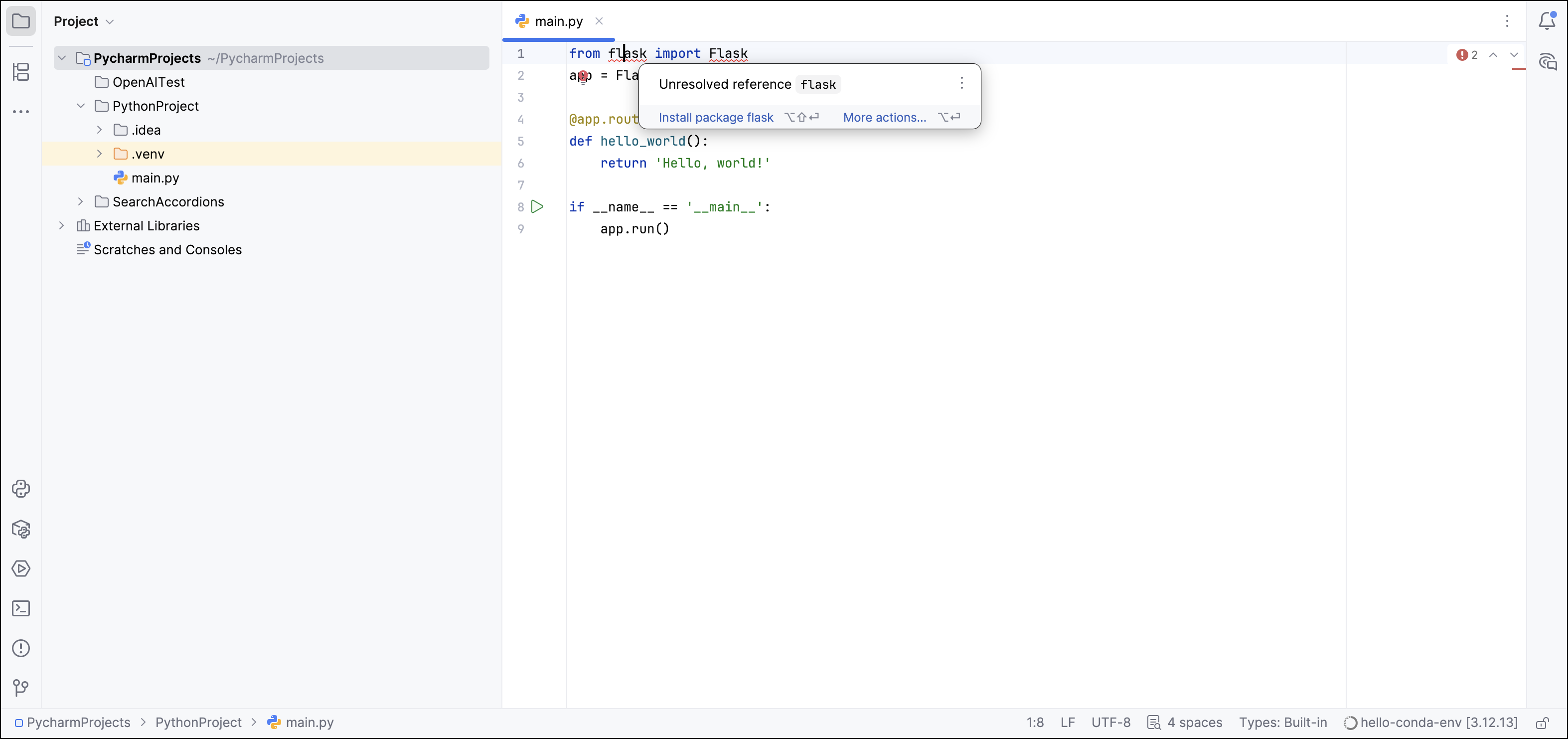Open the Project tool window folder icon

coord(21,21)
